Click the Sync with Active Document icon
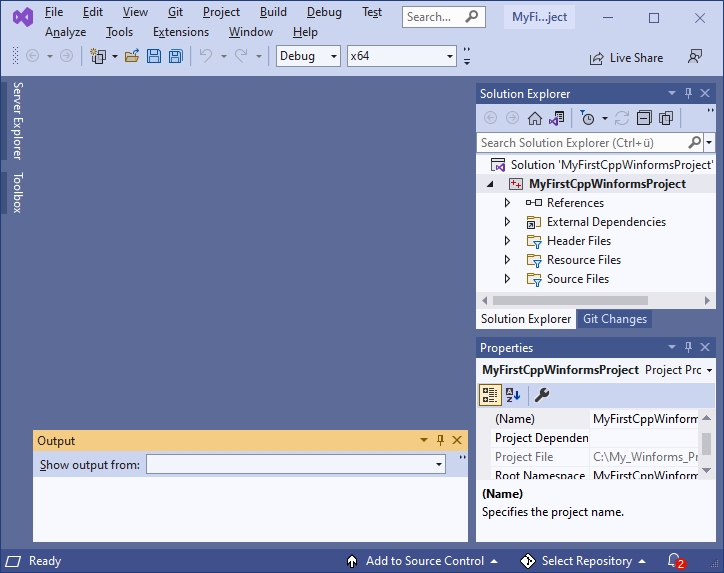The height and width of the screenshot is (573, 724). [x=622, y=118]
